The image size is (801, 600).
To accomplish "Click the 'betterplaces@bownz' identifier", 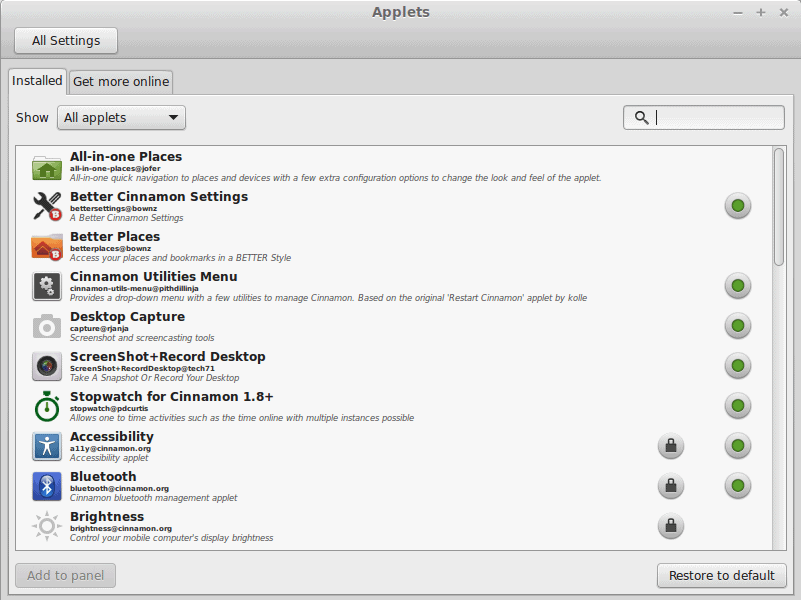I will click(110, 249).
